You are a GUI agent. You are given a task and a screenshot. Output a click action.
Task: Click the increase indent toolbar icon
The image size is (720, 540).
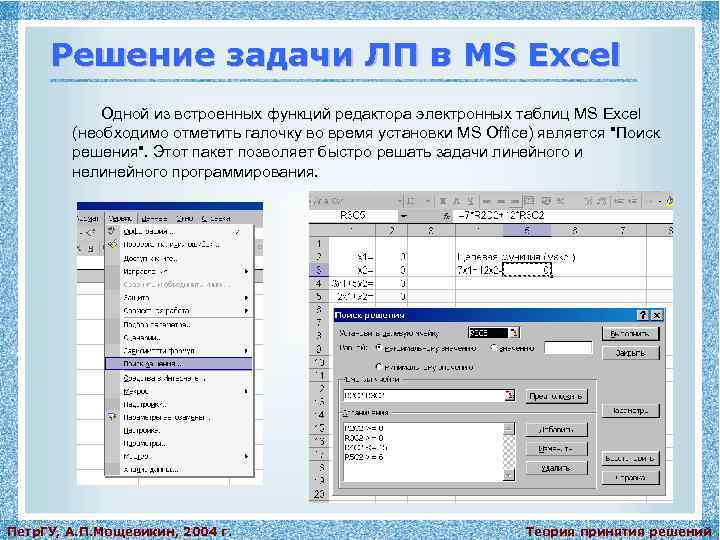pos(633,201)
